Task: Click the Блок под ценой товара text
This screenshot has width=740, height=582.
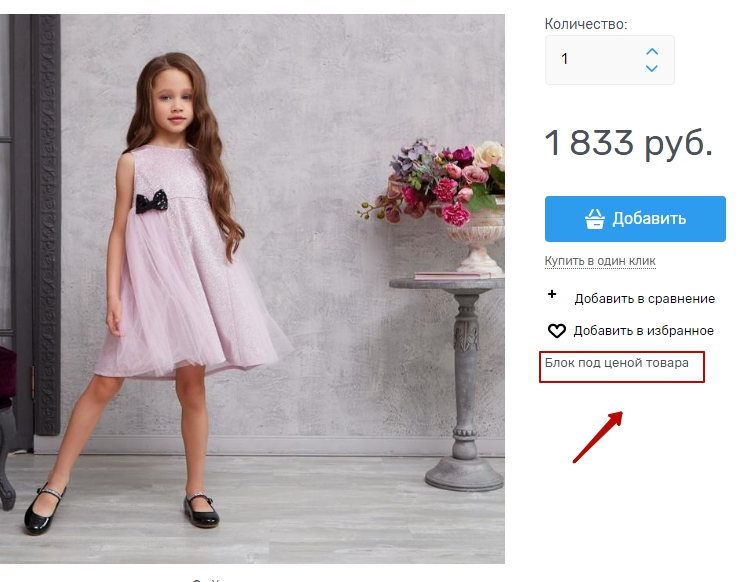Action: [617, 363]
